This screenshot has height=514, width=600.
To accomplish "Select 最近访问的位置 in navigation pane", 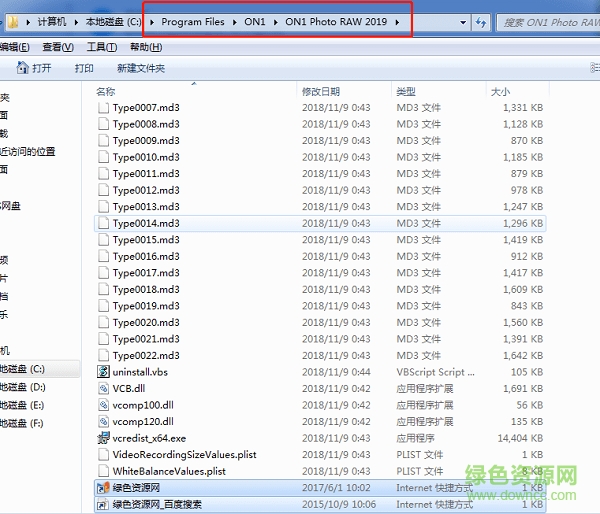I will point(28,152).
